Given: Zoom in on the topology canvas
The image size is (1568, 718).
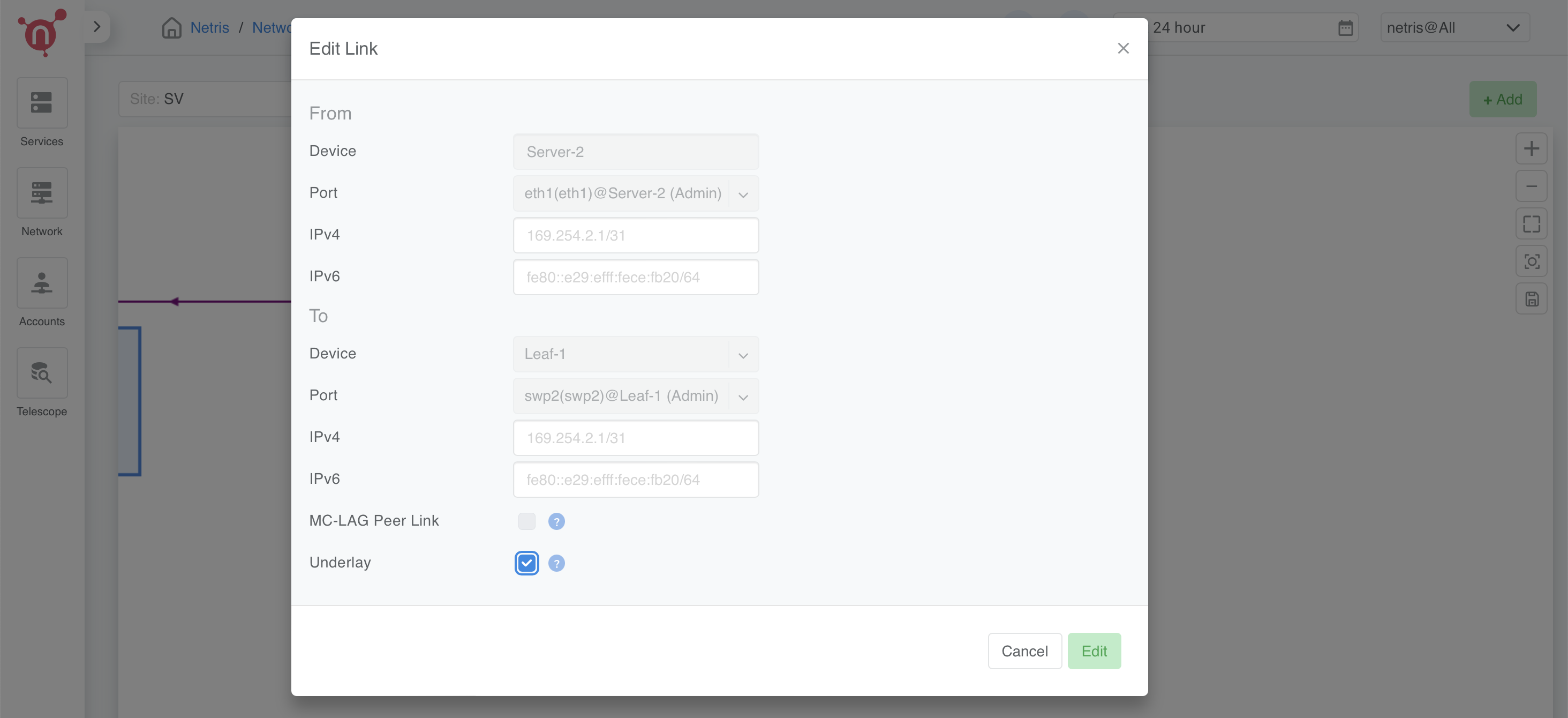Looking at the screenshot, I should (x=1532, y=148).
